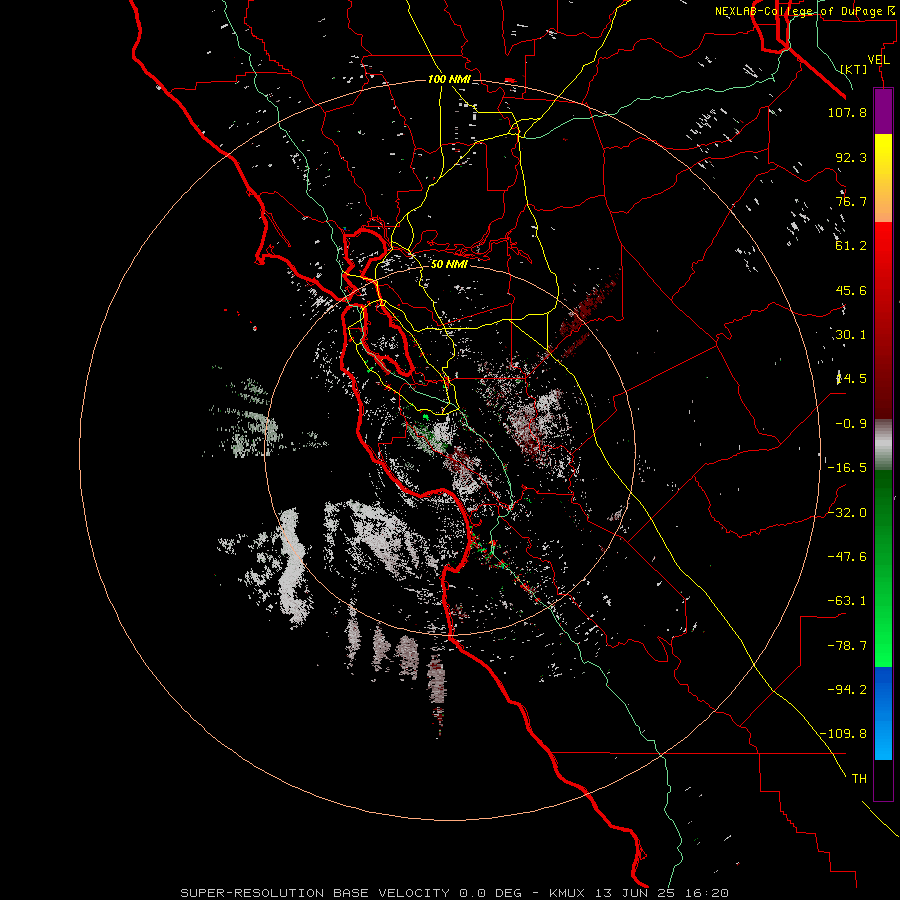This screenshot has height=900, width=900.
Task: Click the -94.2 scale value
Action: (x=847, y=690)
